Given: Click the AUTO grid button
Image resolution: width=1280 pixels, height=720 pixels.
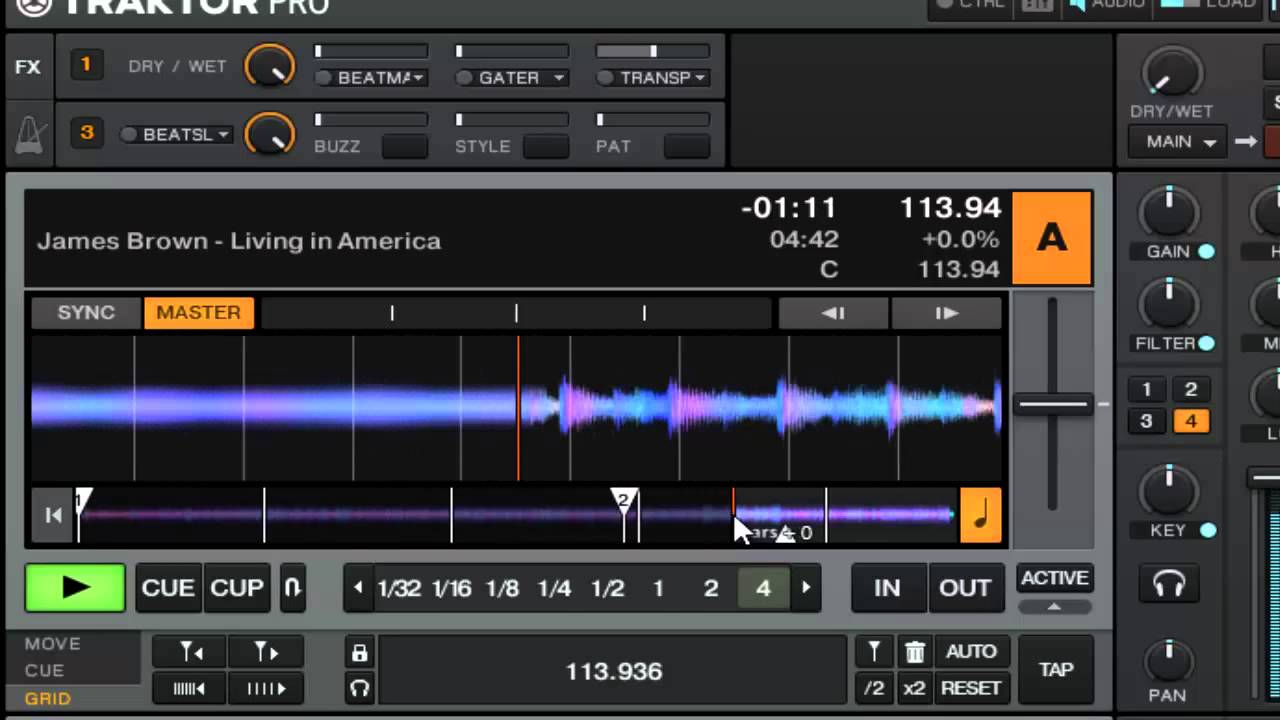Looking at the screenshot, I should (x=971, y=652).
